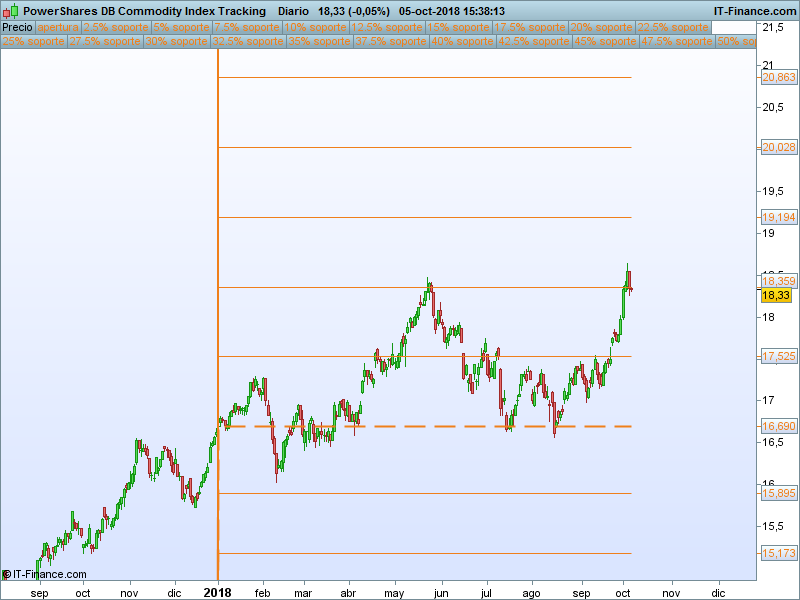Click the candlestick chart icon beside the title
This screenshot has width=800, height=600.
coord(11,11)
